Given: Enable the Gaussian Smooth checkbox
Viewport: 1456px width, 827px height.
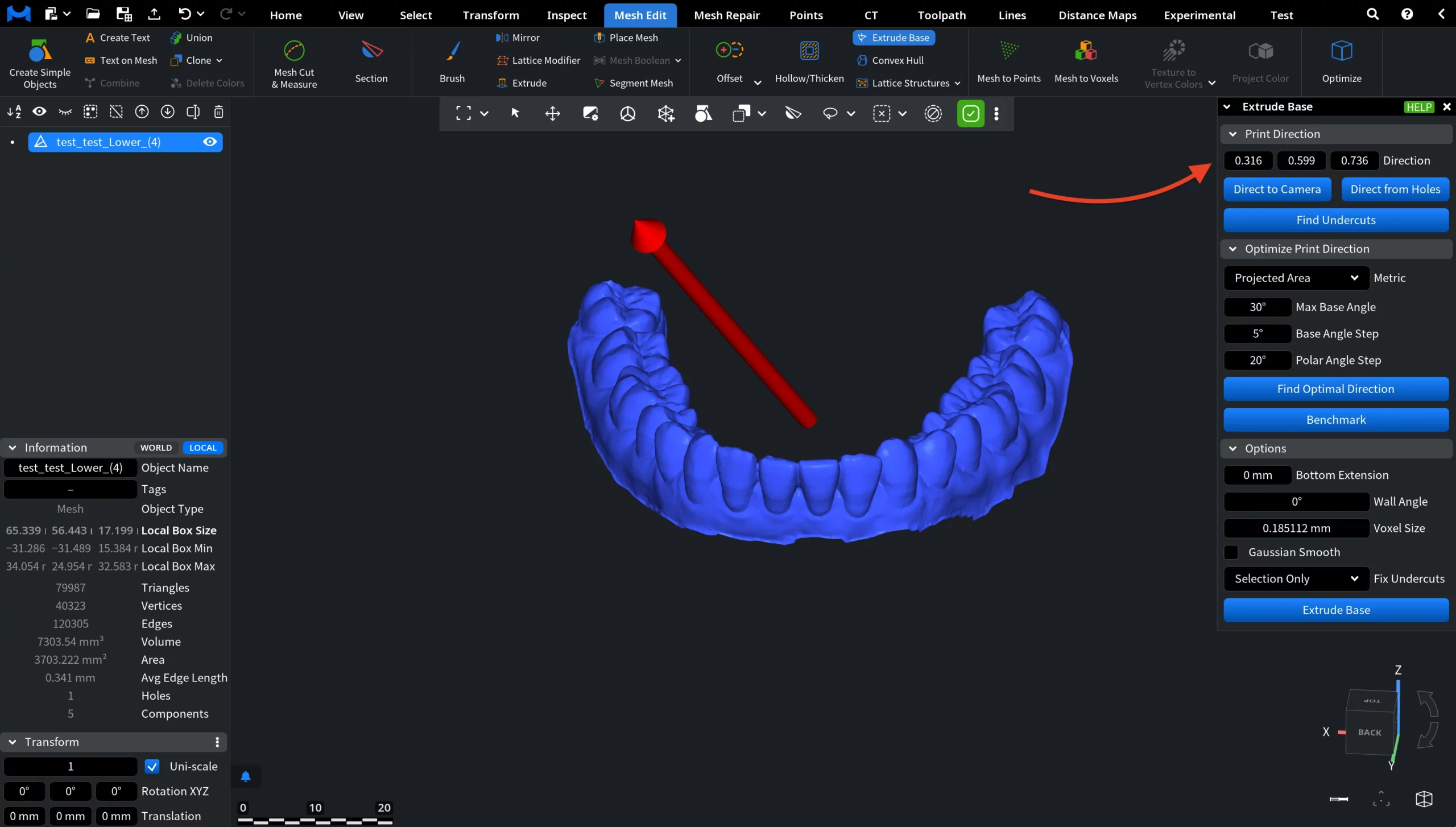Looking at the screenshot, I should click(1231, 552).
